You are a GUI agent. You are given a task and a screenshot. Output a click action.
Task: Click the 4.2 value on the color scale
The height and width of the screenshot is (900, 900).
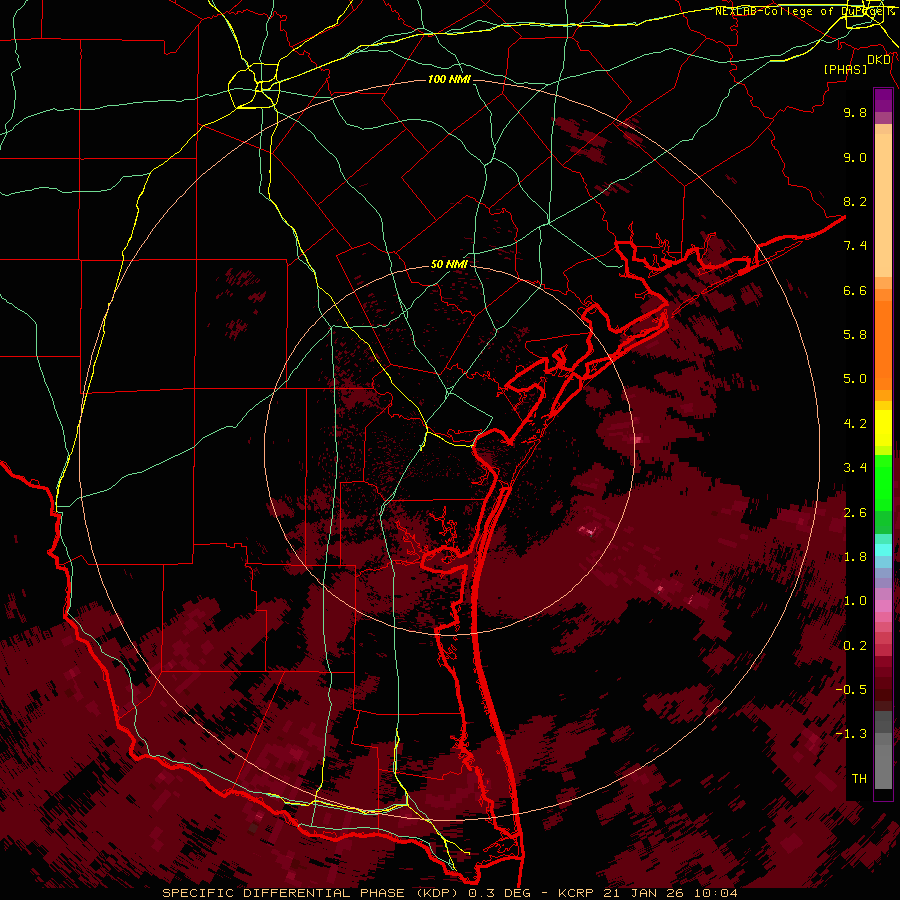(x=855, y=424)
